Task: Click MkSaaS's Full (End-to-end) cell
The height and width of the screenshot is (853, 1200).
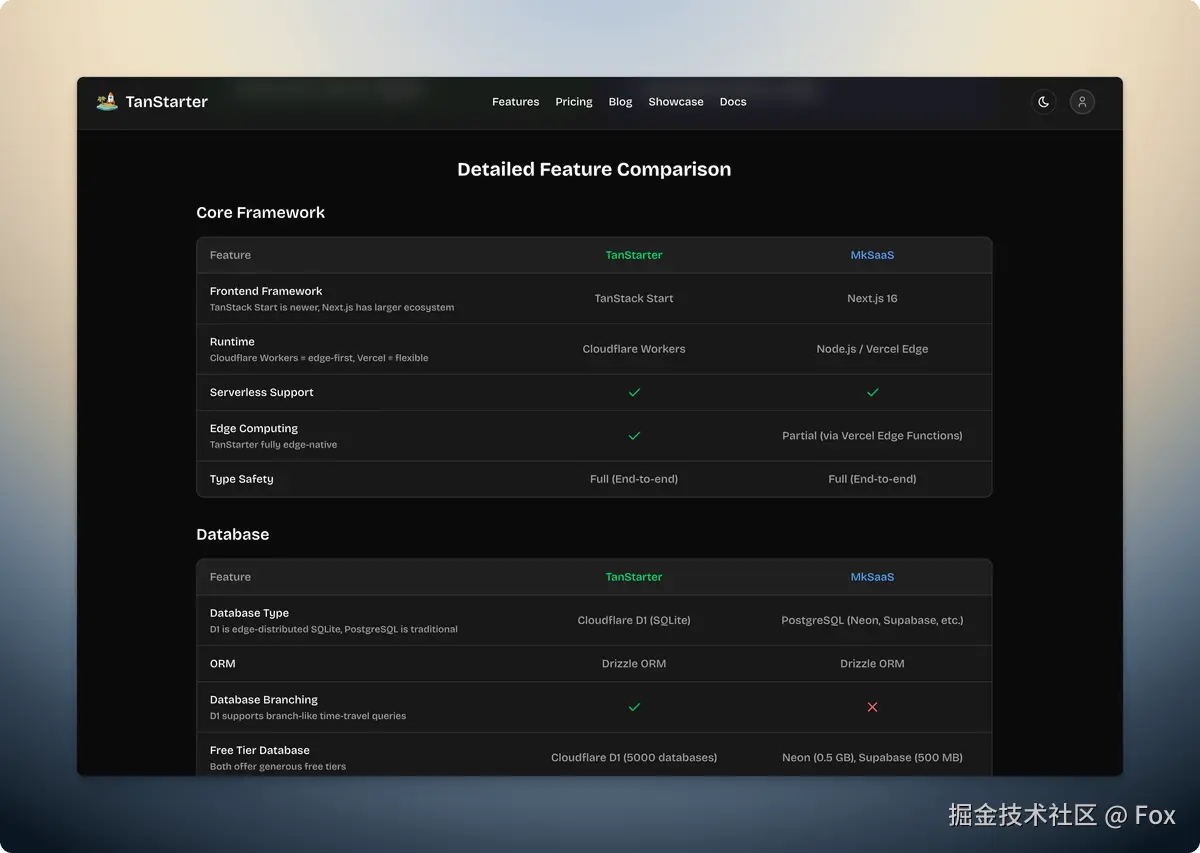Action: (872, 479)
